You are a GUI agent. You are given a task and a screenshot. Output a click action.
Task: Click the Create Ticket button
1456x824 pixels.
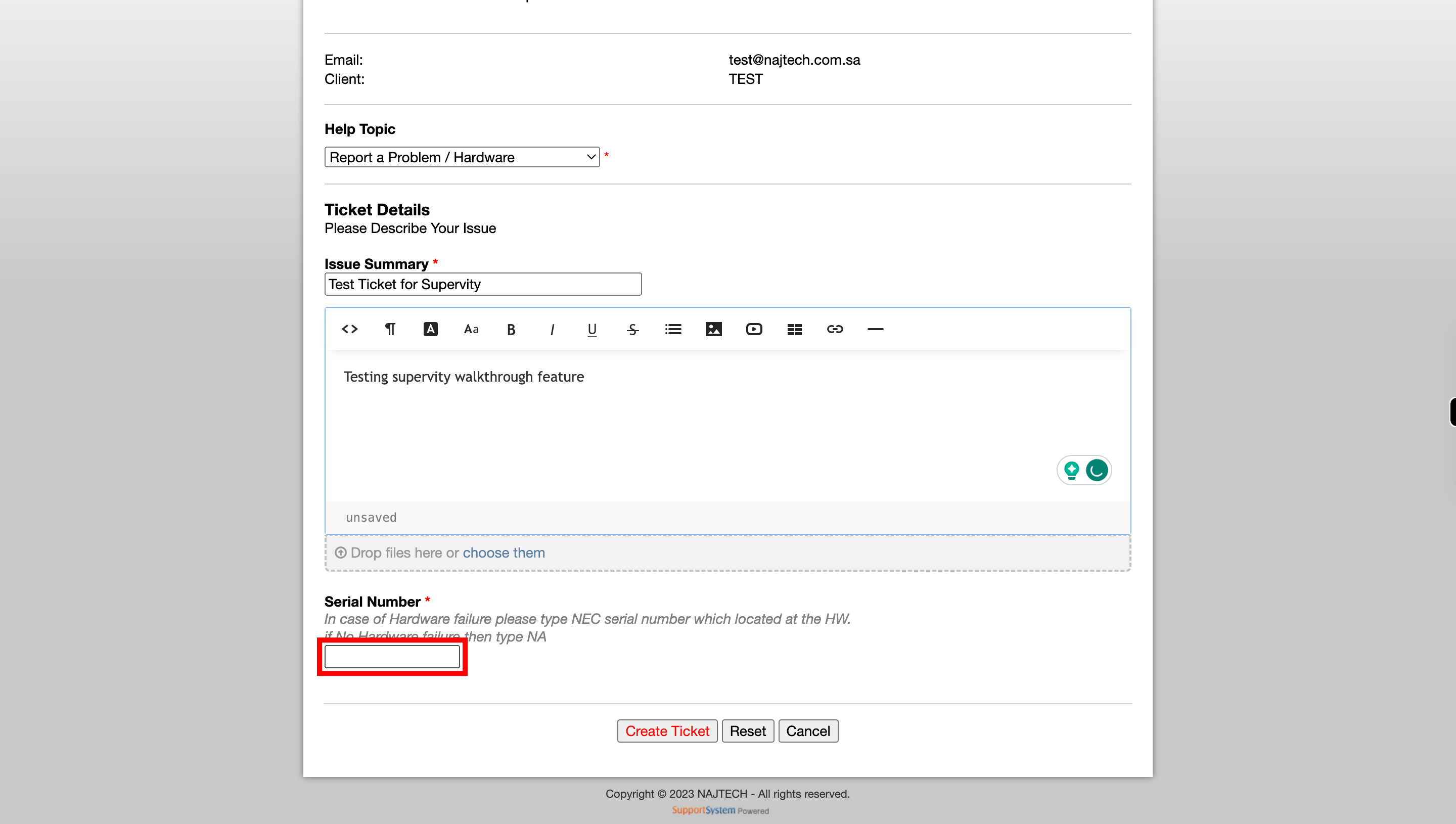click(x=667, y=731)
